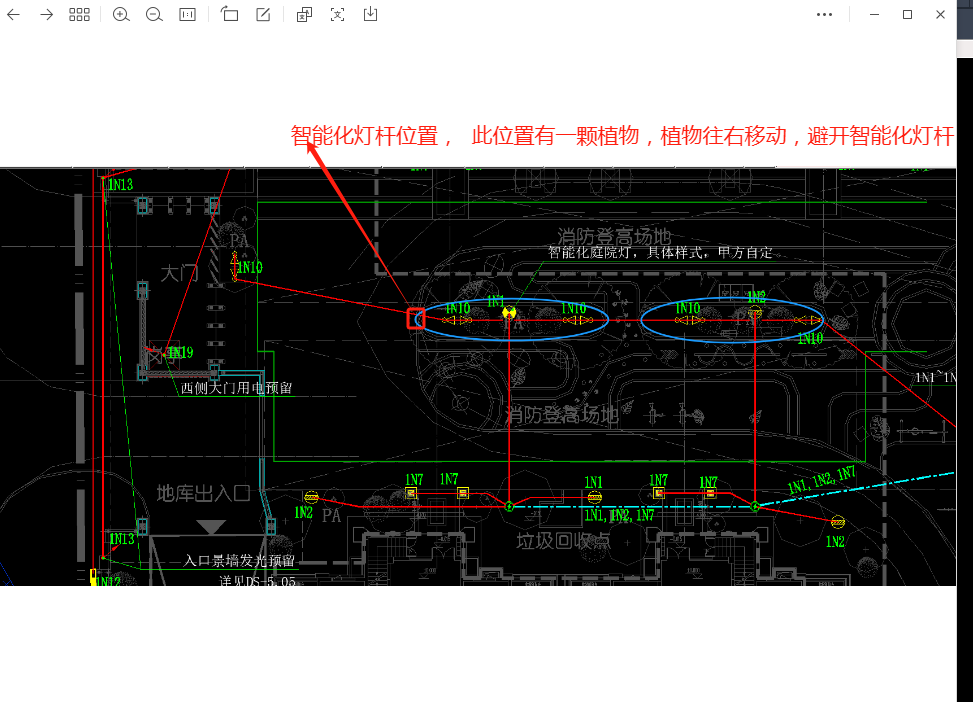Go to the previous image

click(x=14, y=15)
